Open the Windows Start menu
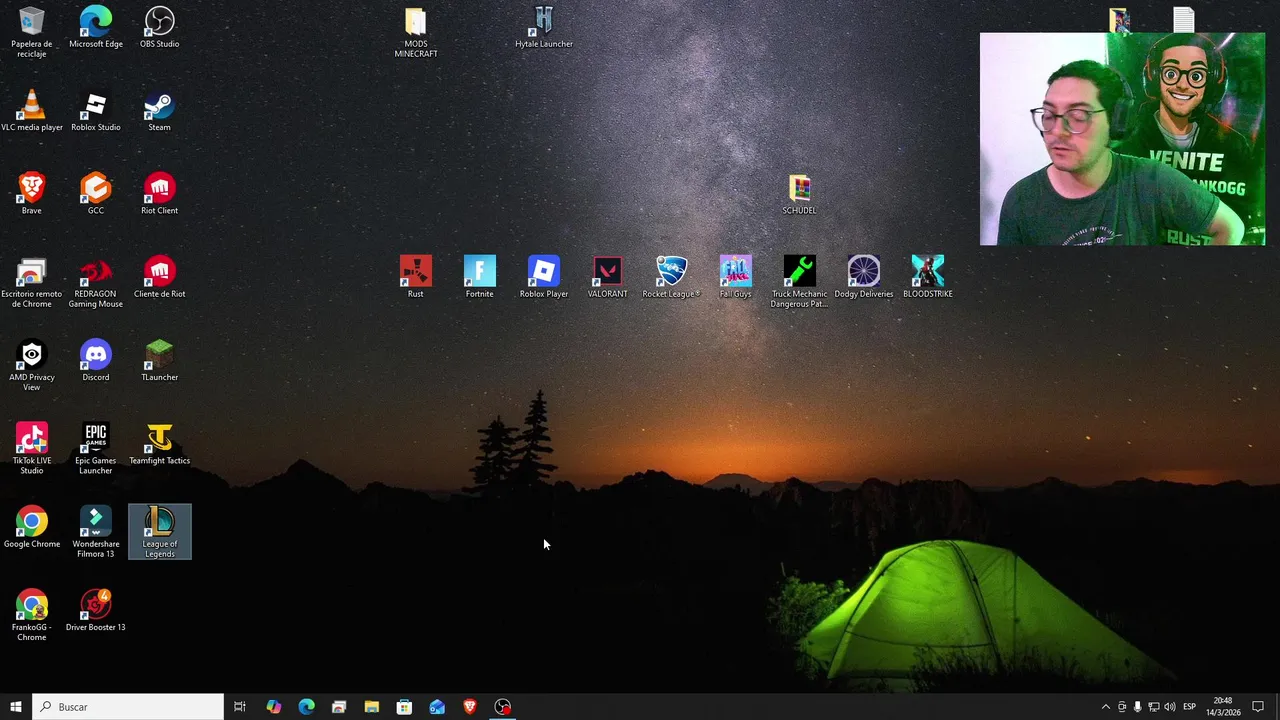The height and width of the screenshot is (720, 1280). (x=15, y=707)
